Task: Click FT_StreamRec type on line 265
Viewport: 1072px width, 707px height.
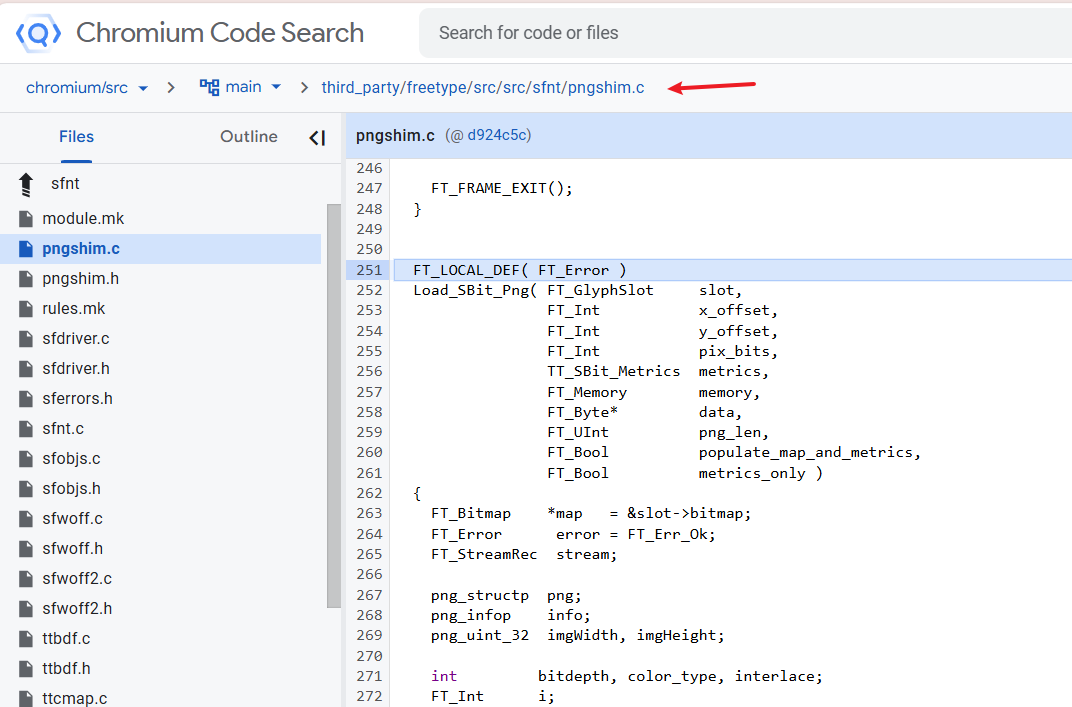Action: 484,555
